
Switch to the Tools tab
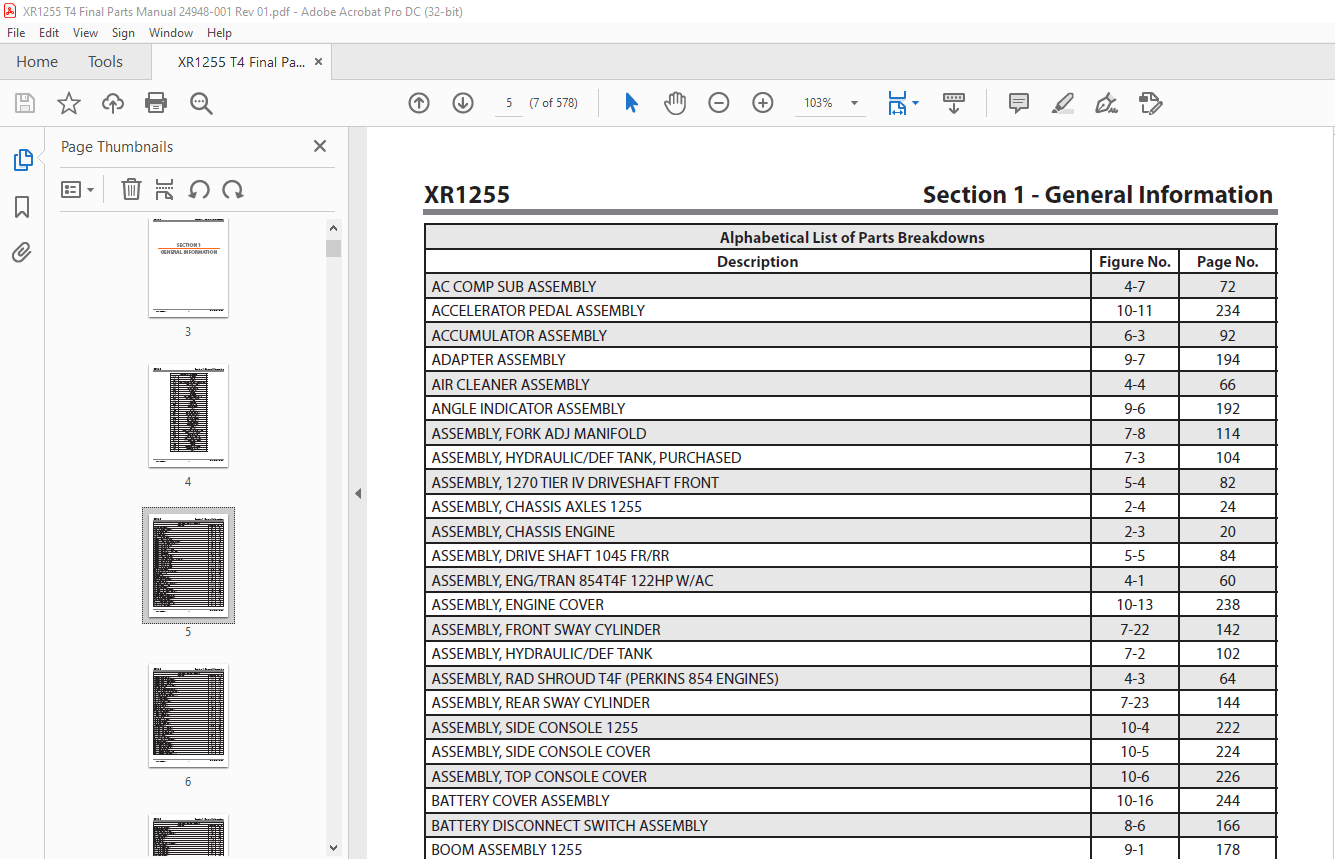point(105,62)
